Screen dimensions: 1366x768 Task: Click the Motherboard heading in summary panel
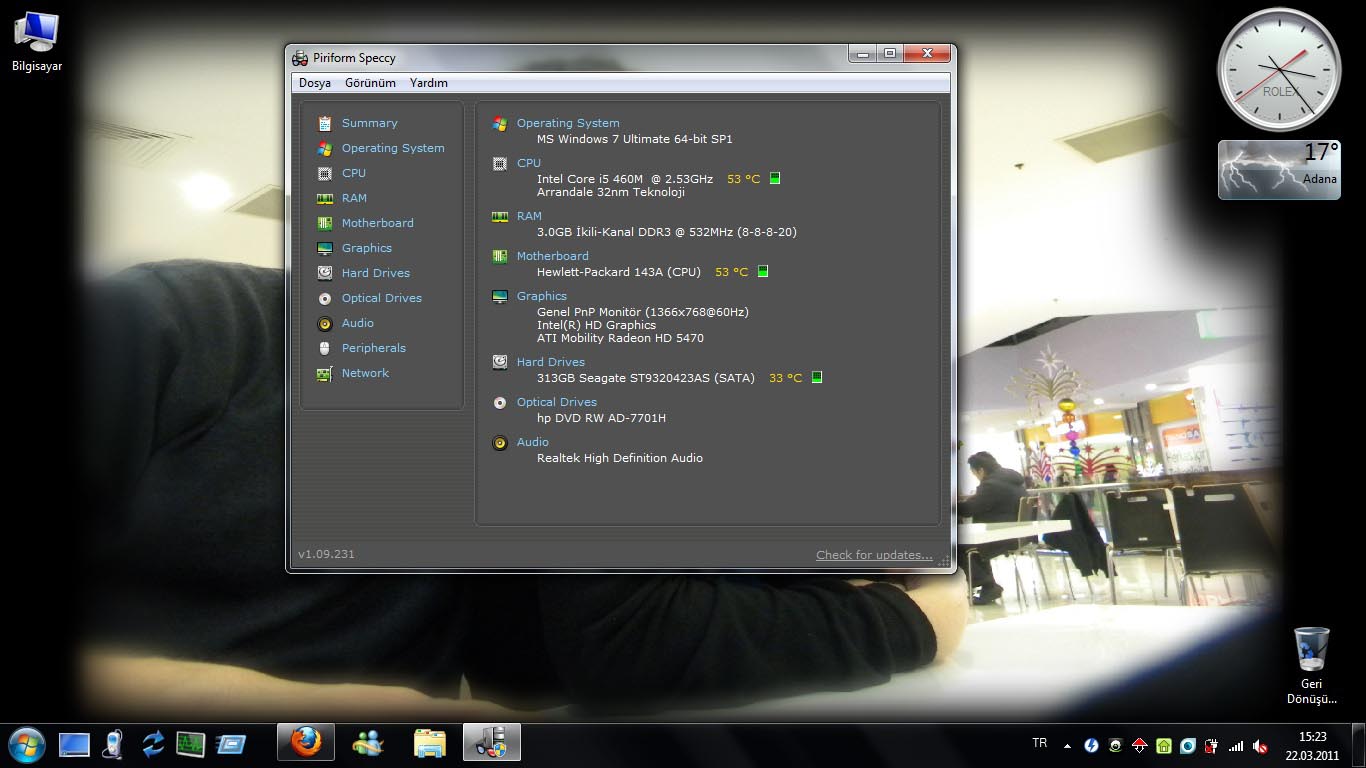point(553,256)
